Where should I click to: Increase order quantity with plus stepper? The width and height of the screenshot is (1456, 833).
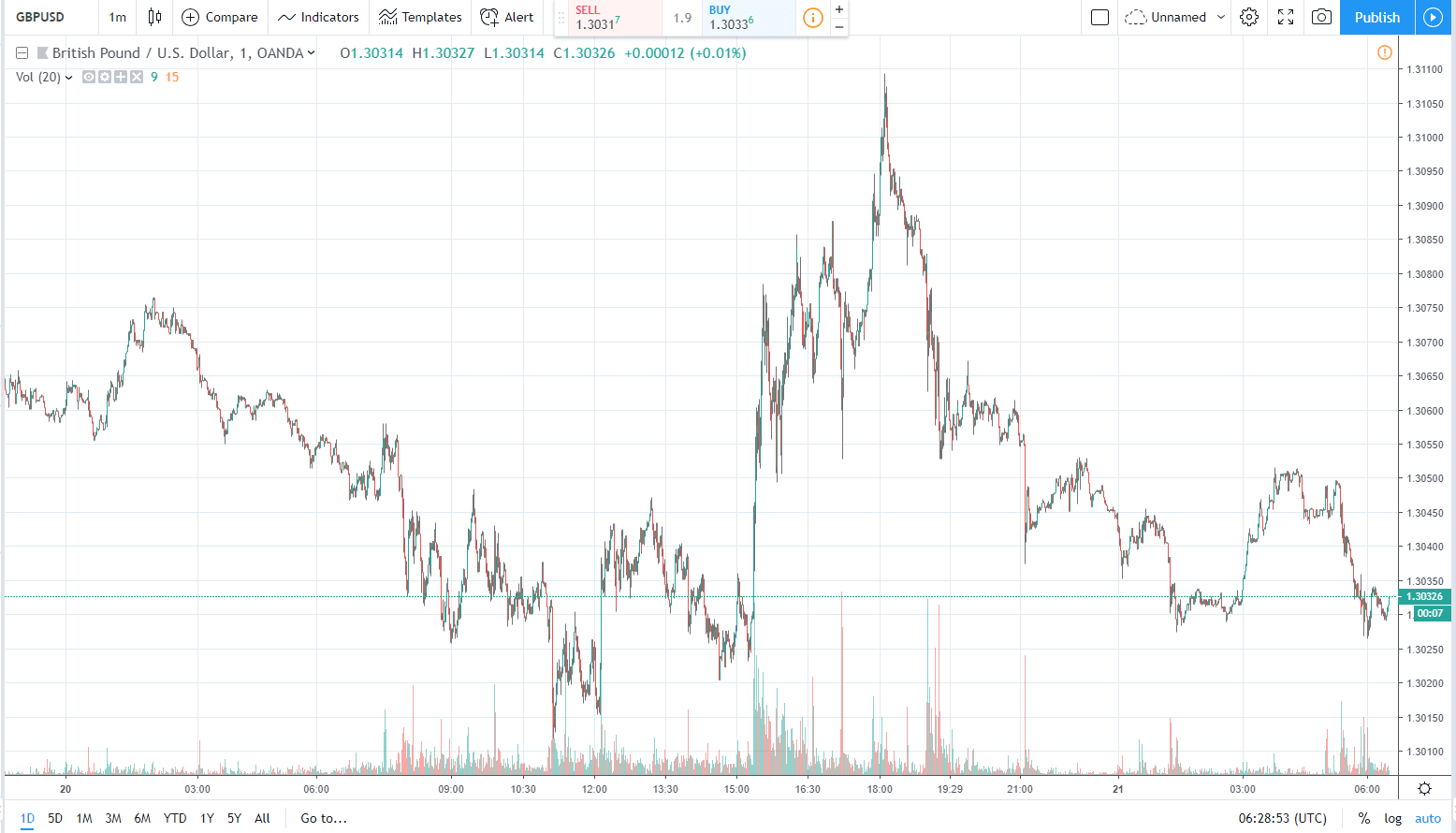[839, 9]
